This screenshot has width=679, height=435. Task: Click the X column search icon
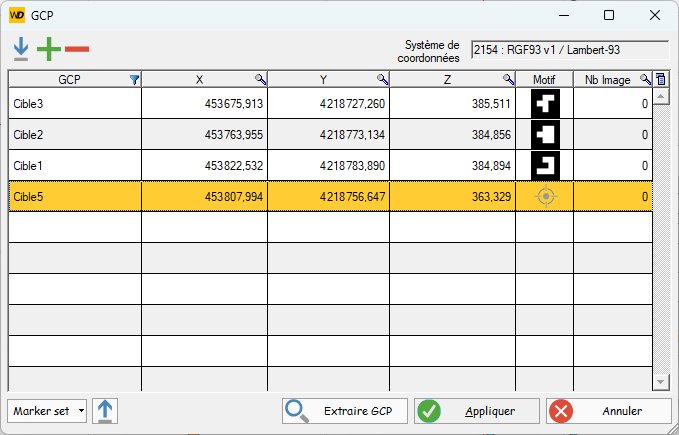click(x=260, y=79)
